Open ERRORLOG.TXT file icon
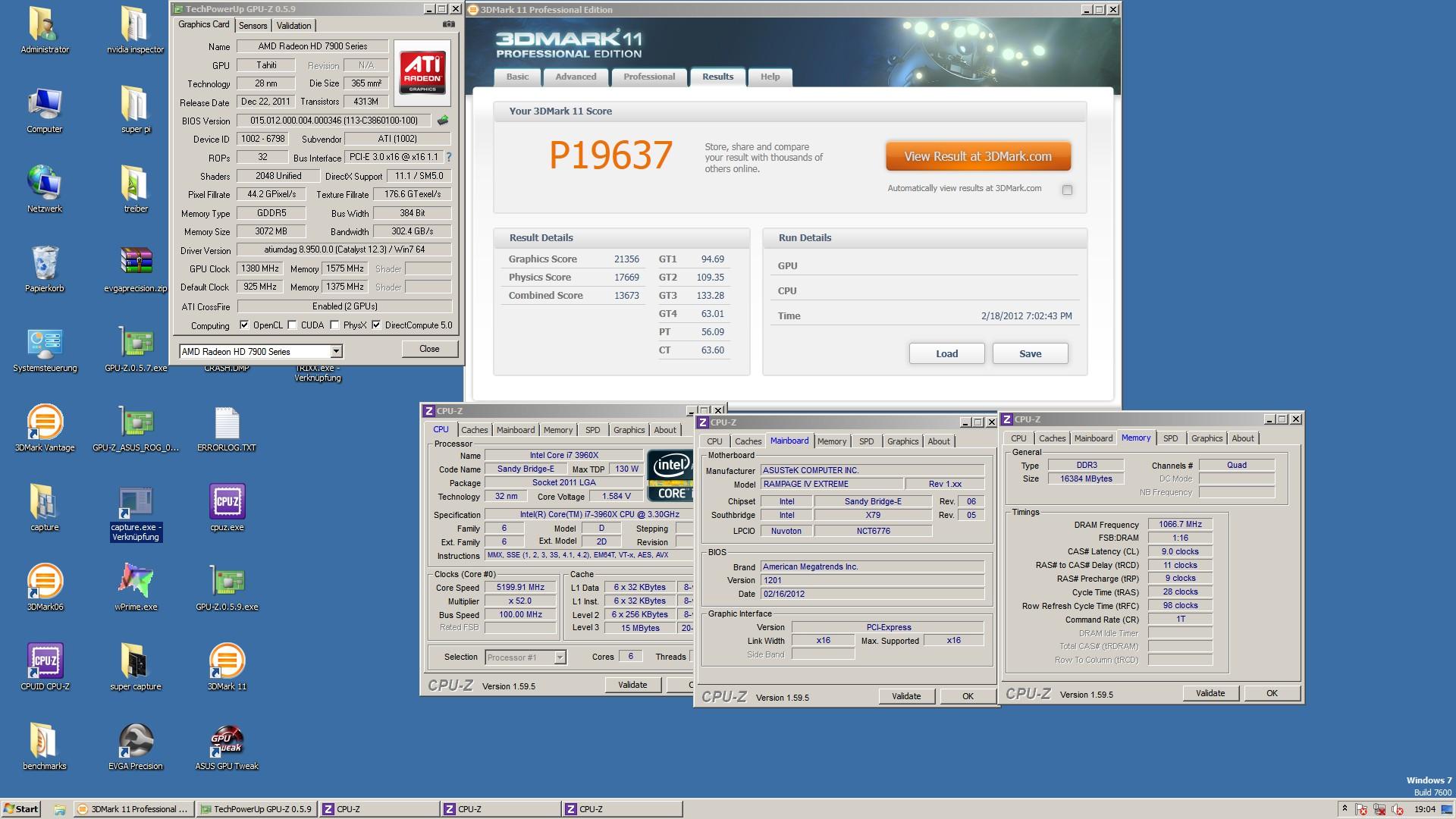The width and height of the screenshot is (1456, 819). (227, 428)
